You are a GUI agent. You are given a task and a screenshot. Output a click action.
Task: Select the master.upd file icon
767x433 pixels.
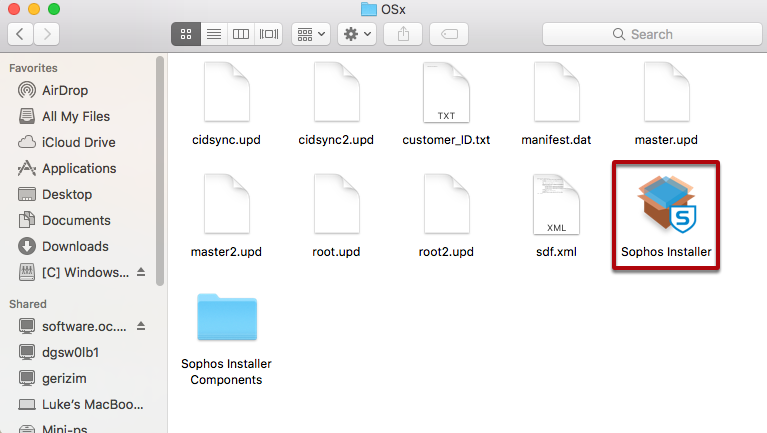click(667, 92)
